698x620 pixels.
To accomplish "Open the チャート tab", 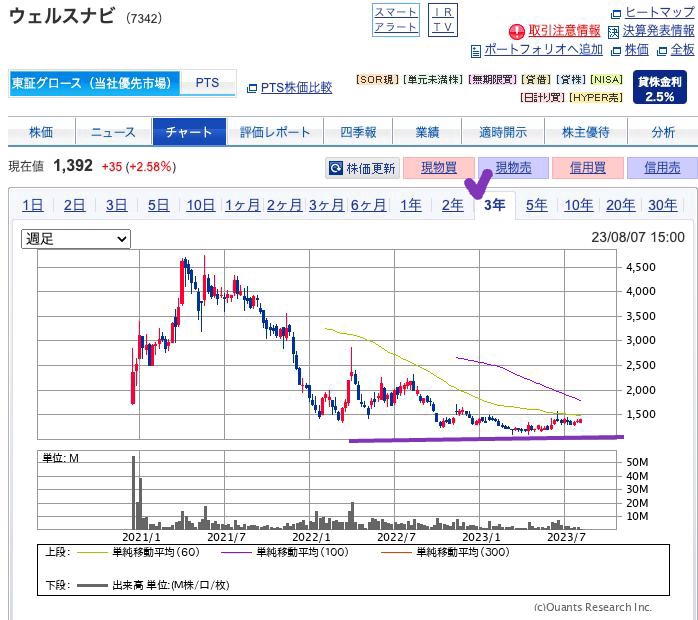I will (x=189, y=132).
